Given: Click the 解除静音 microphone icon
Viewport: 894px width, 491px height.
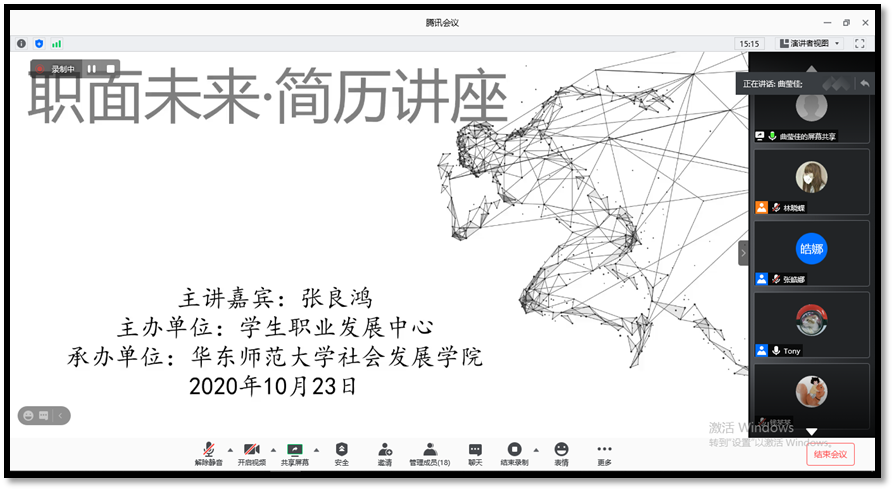Looking at the screenshot, I should (209, 450).
